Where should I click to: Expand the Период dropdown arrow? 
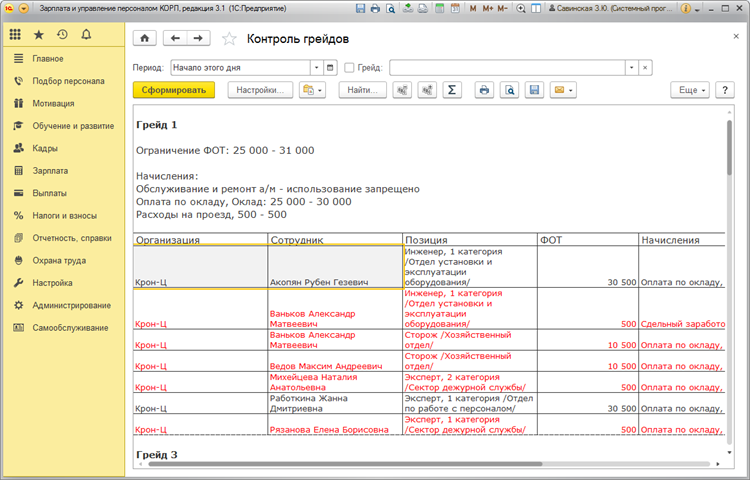[x=316, y=67]
